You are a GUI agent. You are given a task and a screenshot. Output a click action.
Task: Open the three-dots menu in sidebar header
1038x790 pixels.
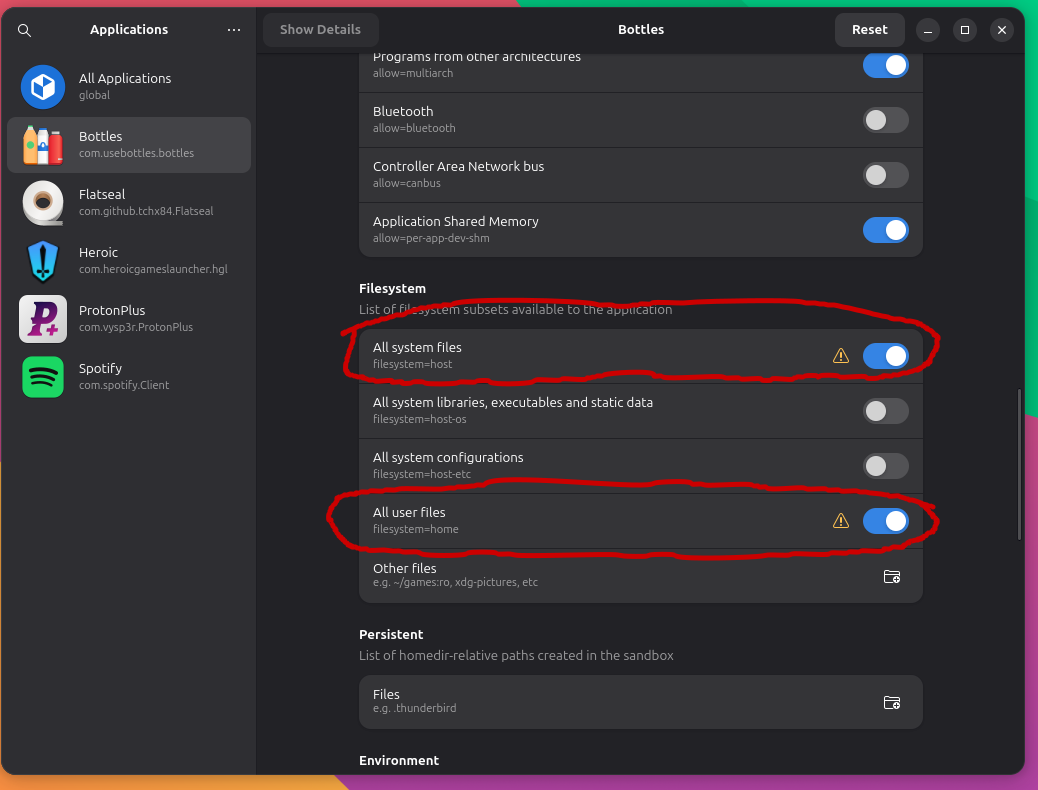234,30
